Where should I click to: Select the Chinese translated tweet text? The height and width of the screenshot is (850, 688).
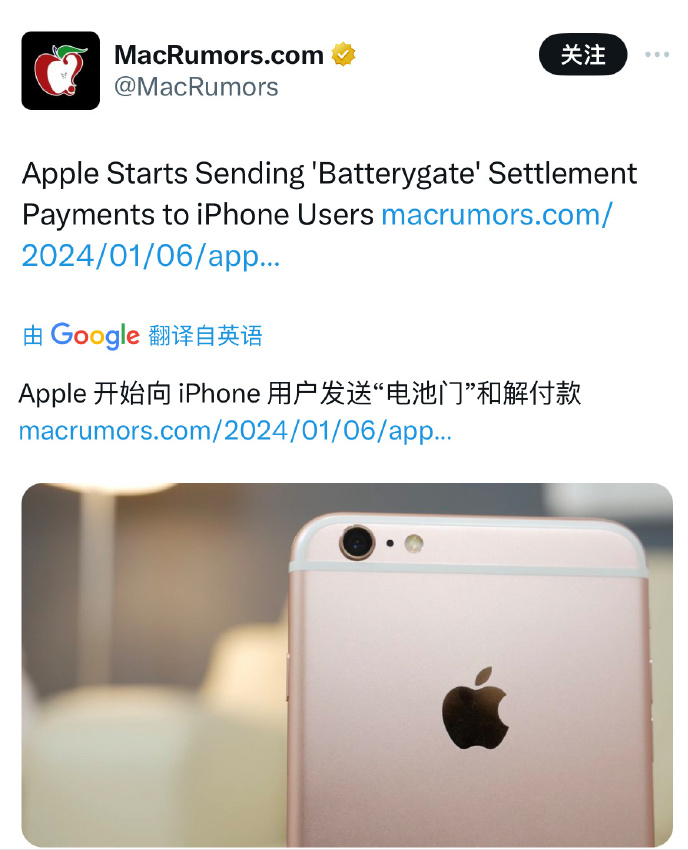(x=300, y=393)
